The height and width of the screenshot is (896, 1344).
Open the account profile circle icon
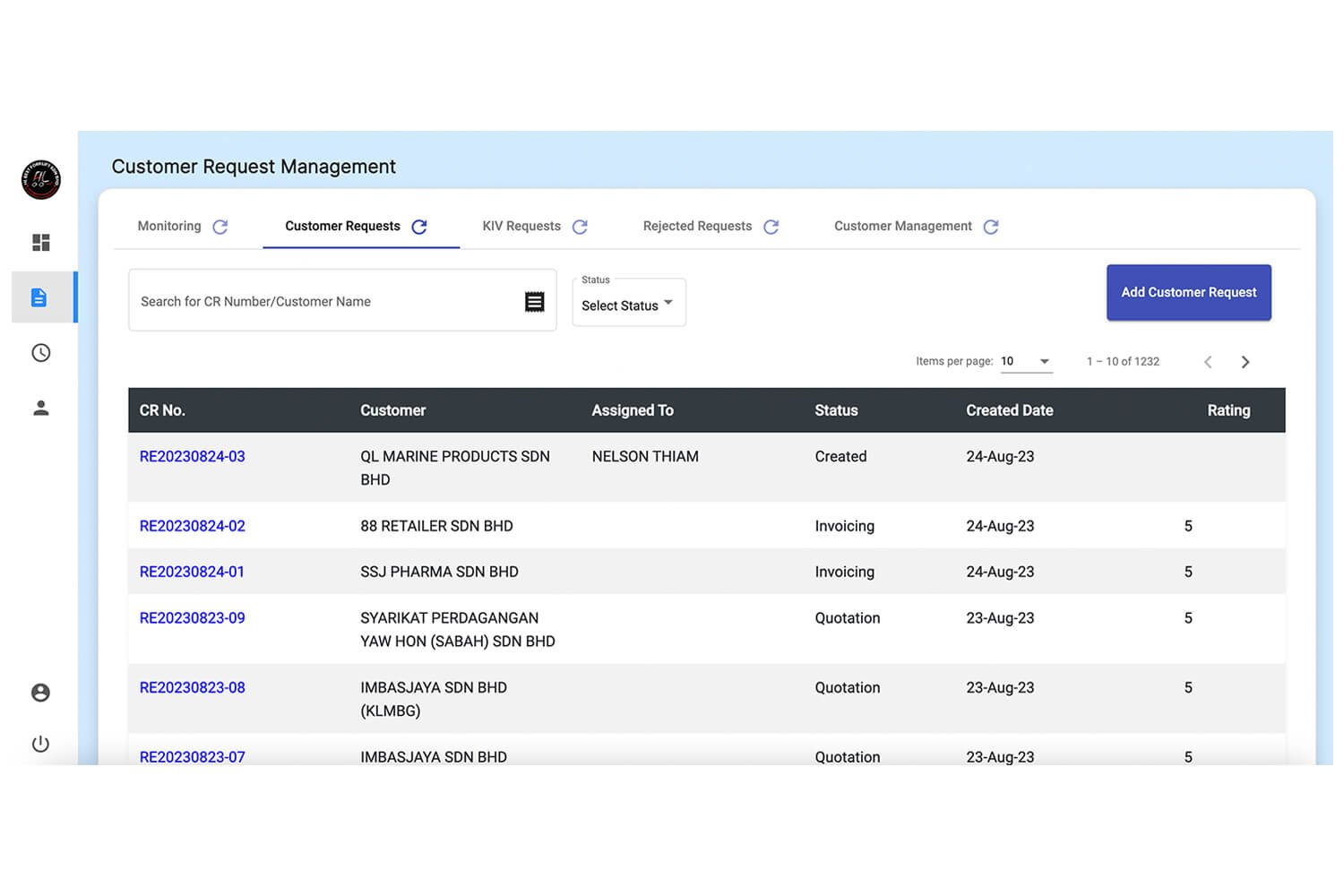(x=40, y=693)
